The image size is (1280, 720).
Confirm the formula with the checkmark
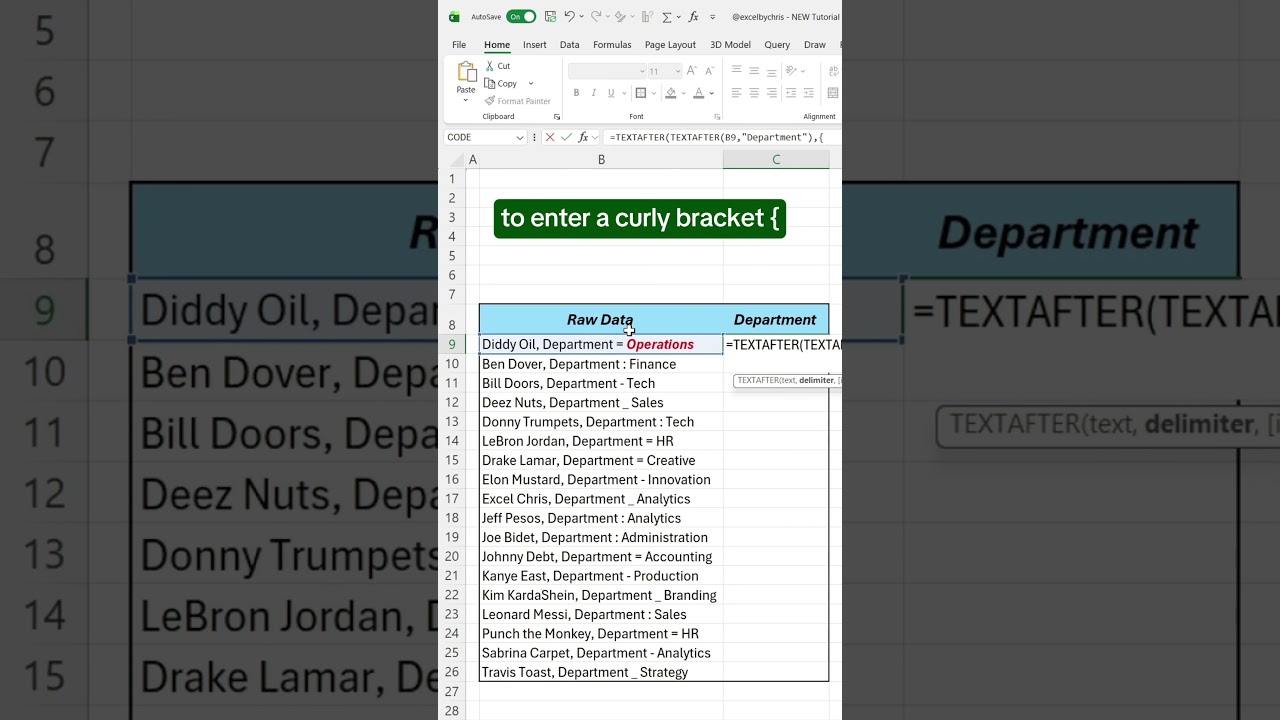(x=567, y=137)
